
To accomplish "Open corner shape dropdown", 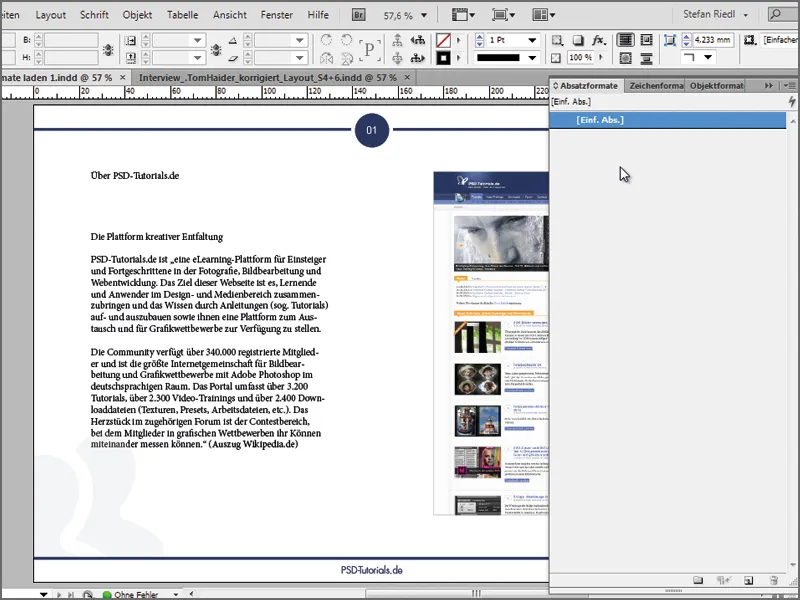I will pyautogui.click(x=708, y=57).
